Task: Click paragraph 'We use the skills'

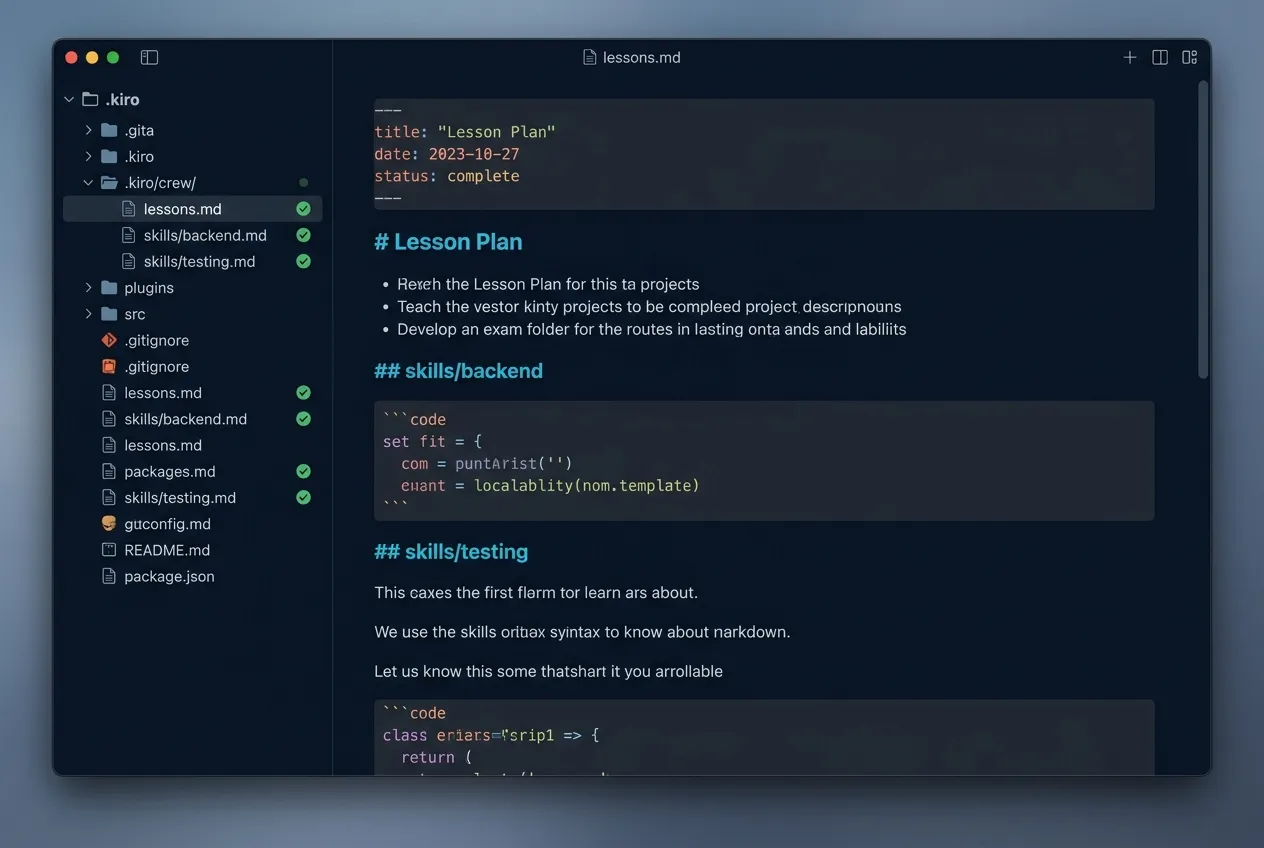Action: pyautogui.click(x=582, y=632)
